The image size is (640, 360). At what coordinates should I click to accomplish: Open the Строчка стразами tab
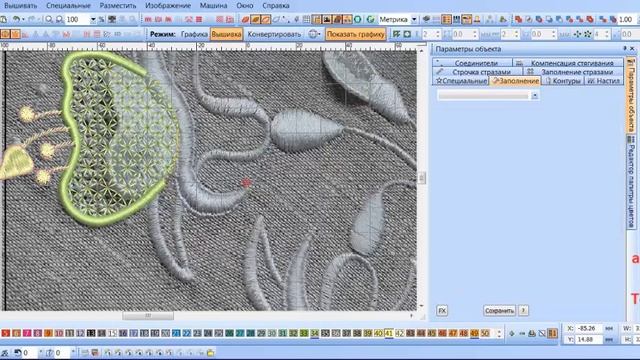coord(477,72)
